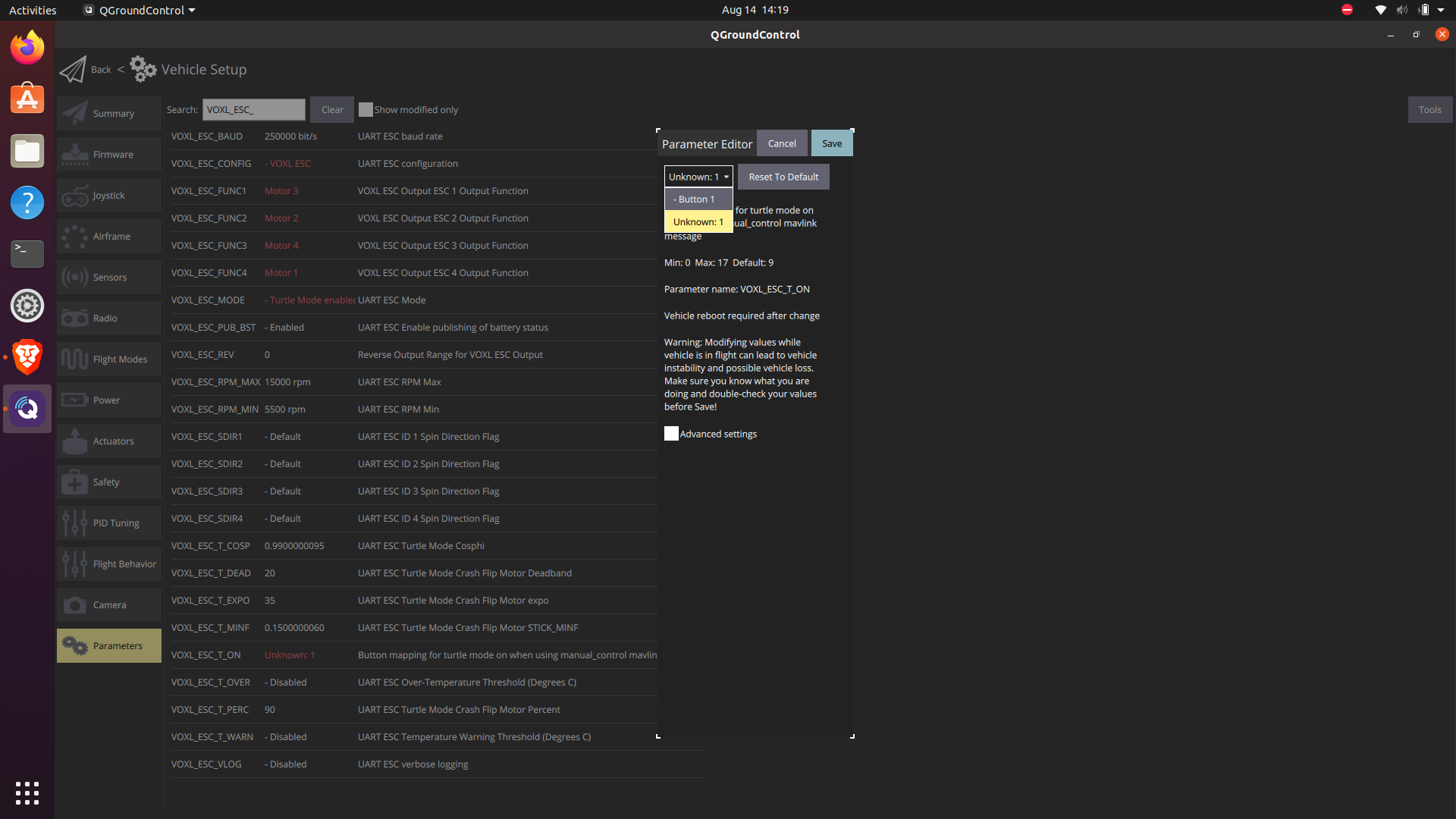
Task: Click the Parameters gears icon
Action: [x=74, y=646]
